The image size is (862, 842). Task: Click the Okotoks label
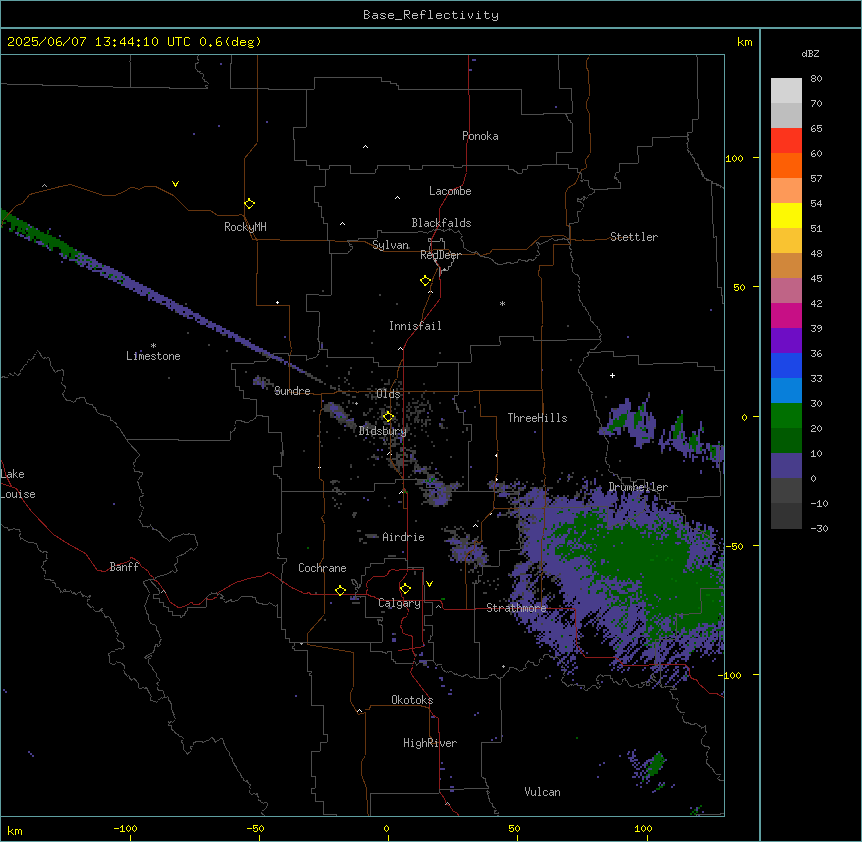click(x=412, y=700)
